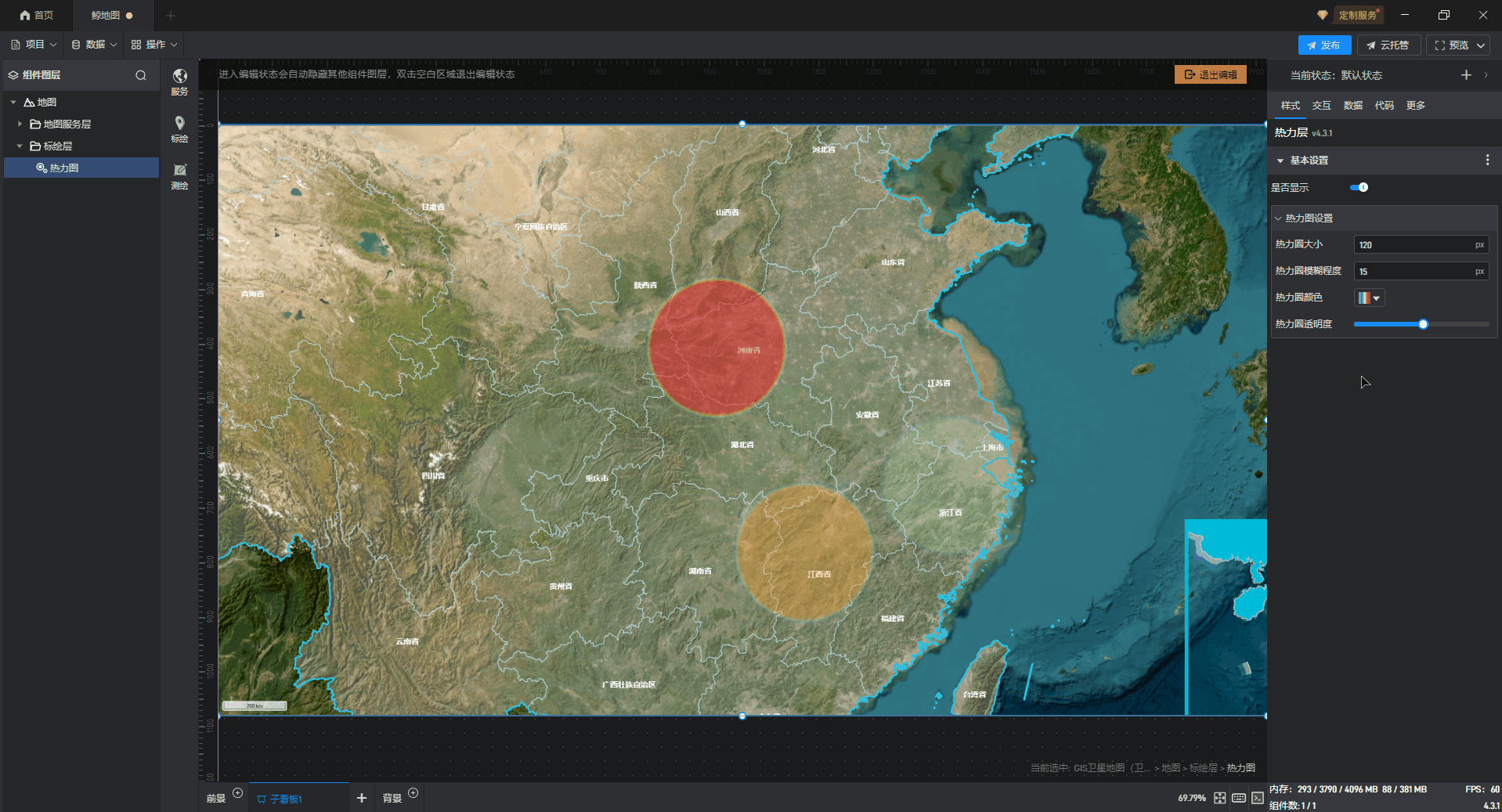The width and height of the screenshot is (1502, 812).
Task: Click the 标绘层 folder icon
Action: tap(35, 146)
